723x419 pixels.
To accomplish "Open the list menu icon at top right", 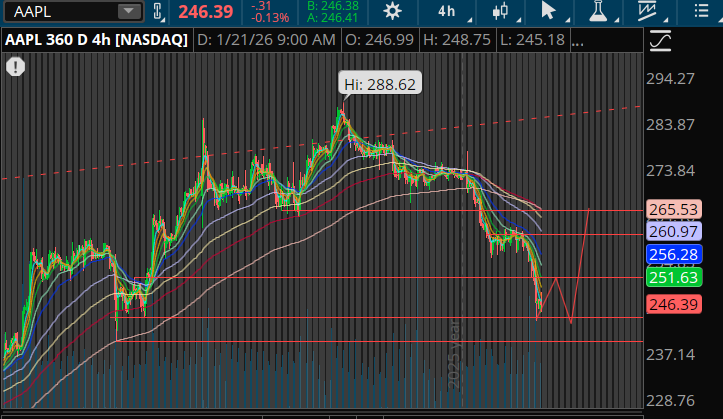I will click(x=701, y=11).
